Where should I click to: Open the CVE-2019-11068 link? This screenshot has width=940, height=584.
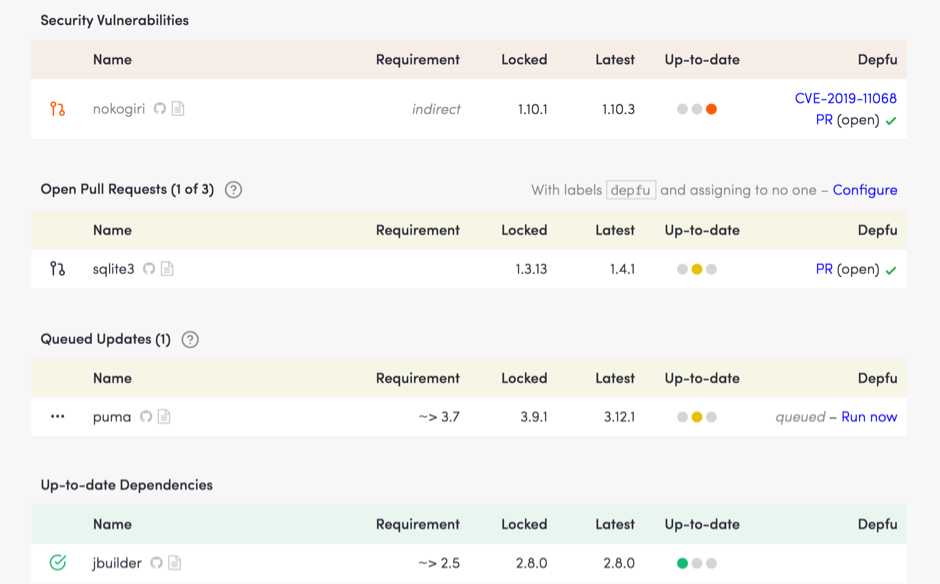845,98
